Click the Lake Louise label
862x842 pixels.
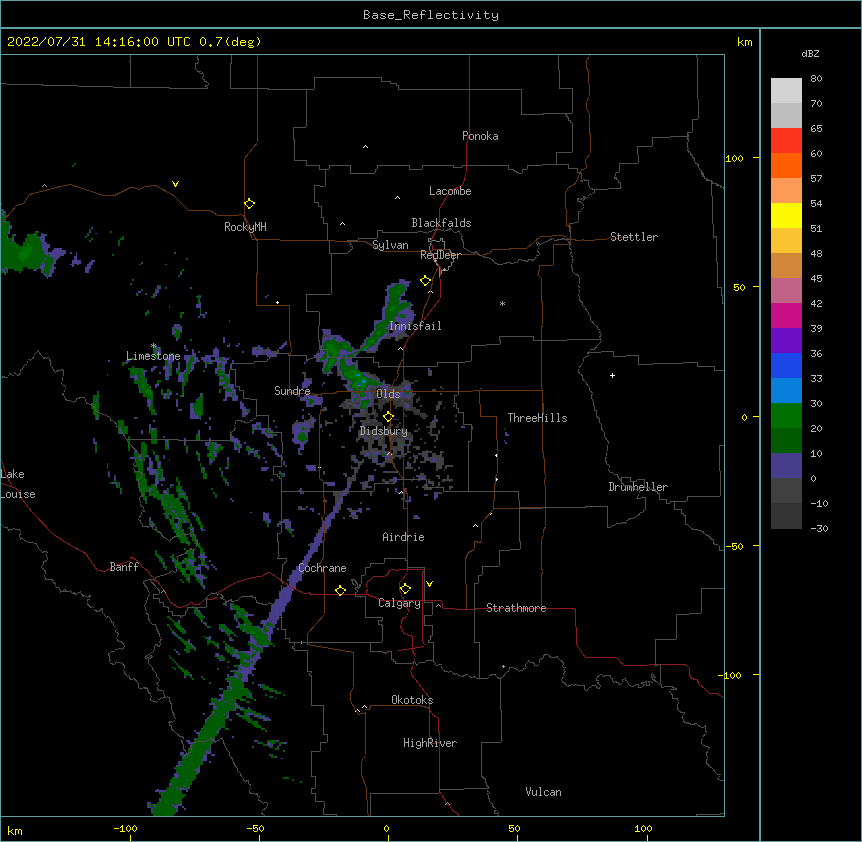pos(18,484)
